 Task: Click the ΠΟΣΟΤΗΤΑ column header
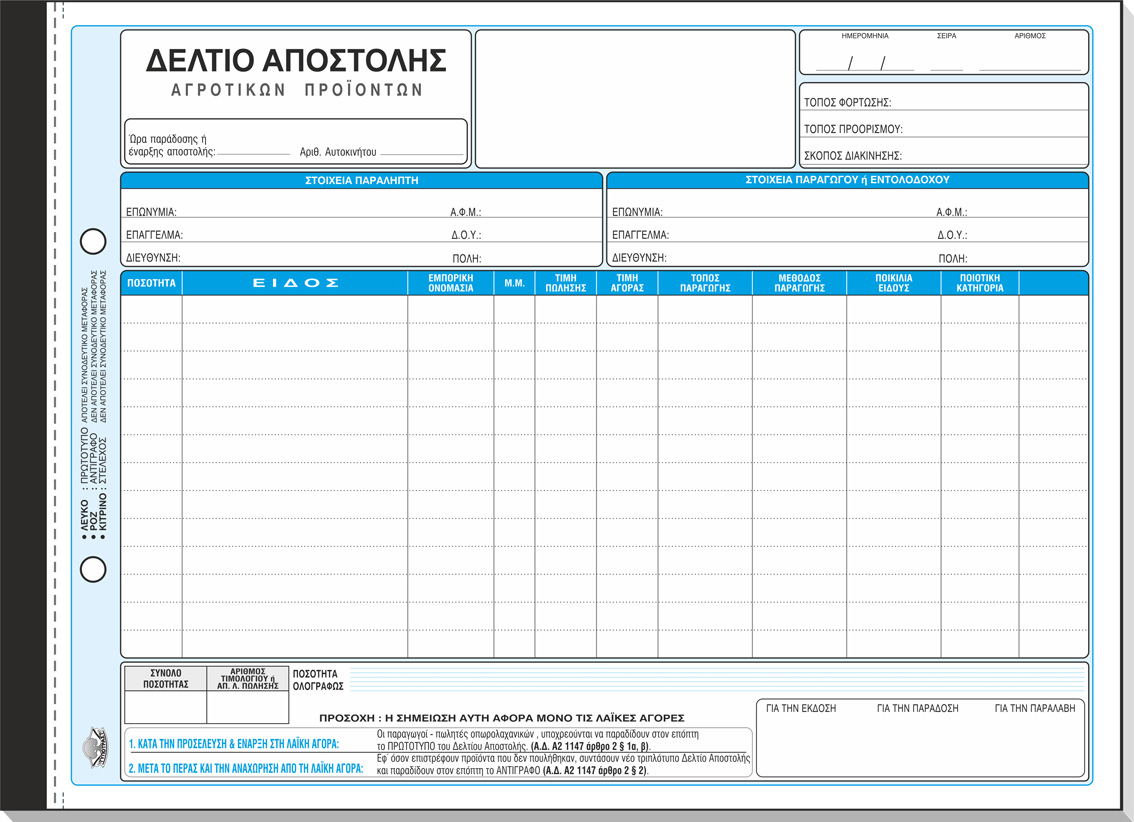[x=151, y=283]
